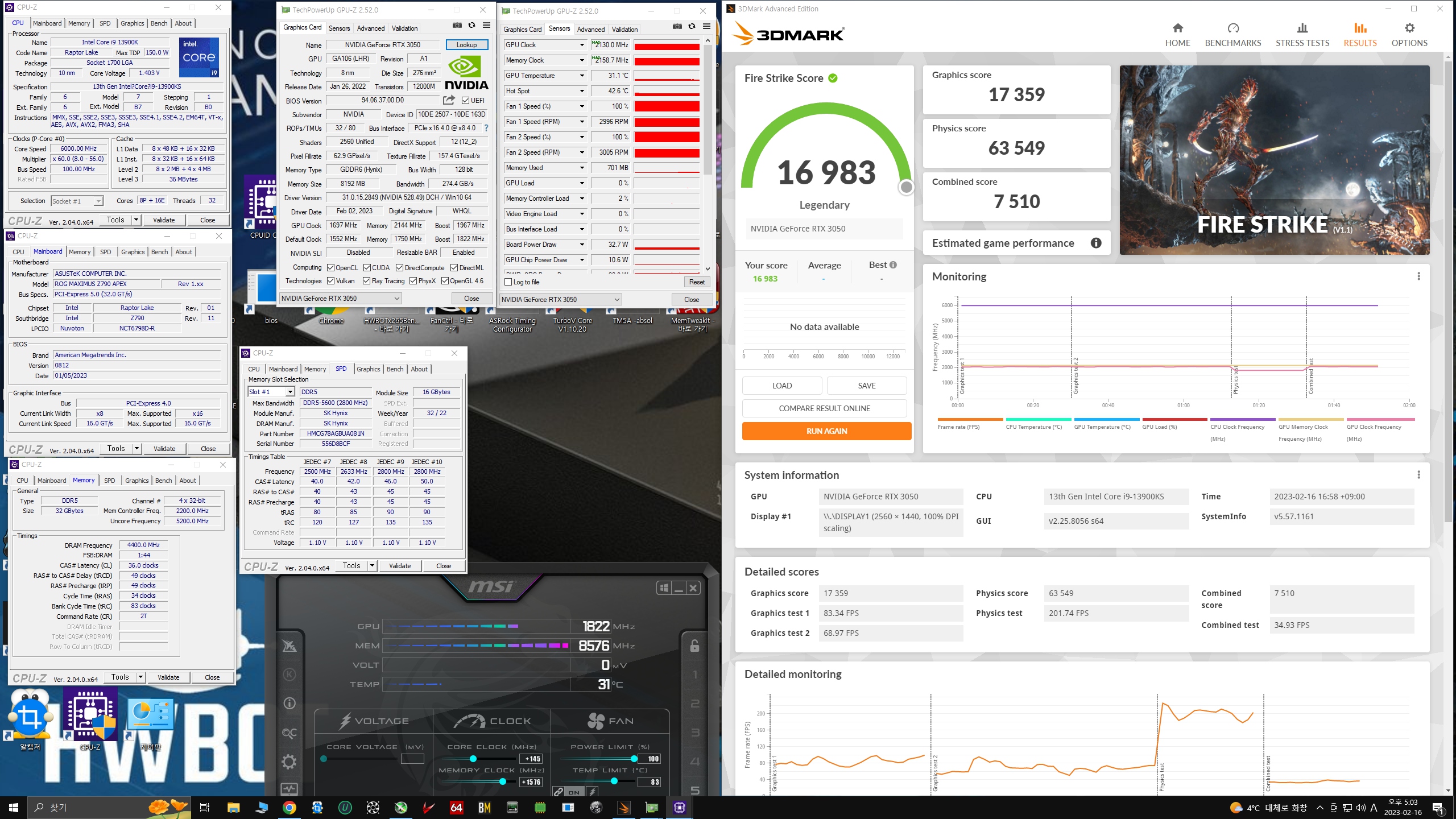Open the MSI Afterburner Kombustor airplane icon
The height and width of the screenshot is (819, 1456).
click(289, 646)
